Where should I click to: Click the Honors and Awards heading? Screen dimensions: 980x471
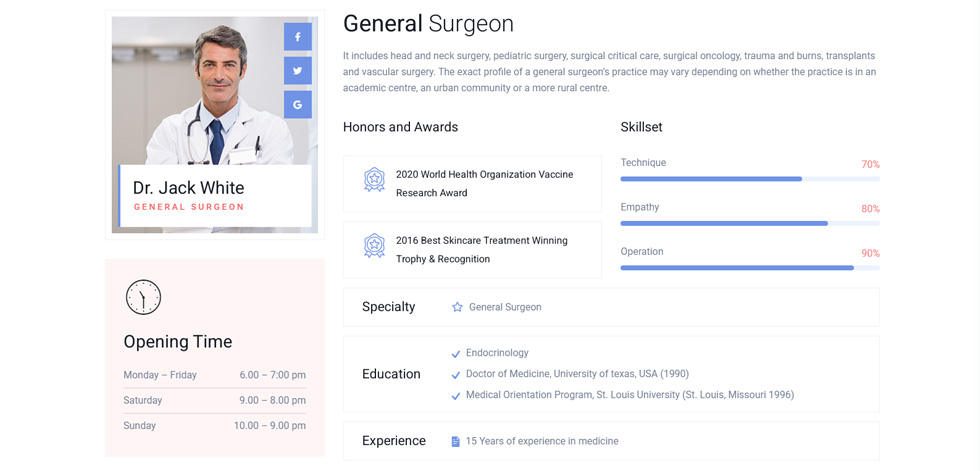coord(401,127)
